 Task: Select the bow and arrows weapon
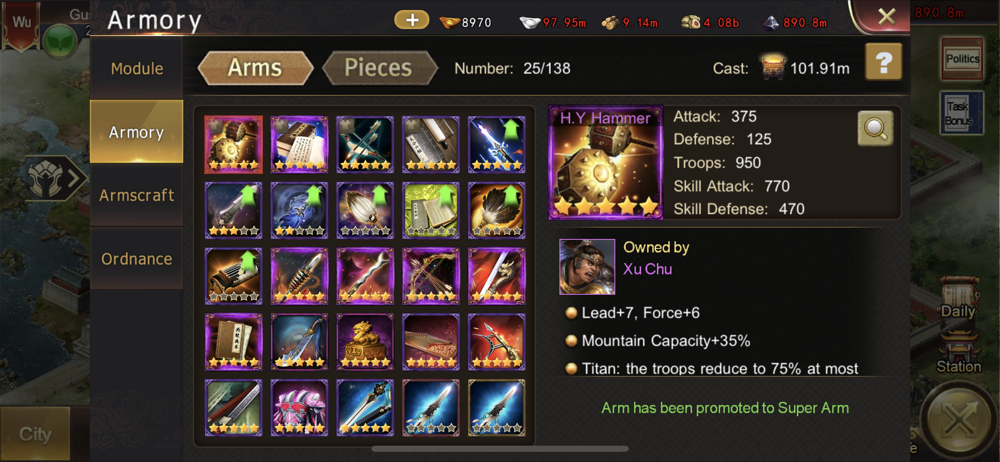[430, 276]
